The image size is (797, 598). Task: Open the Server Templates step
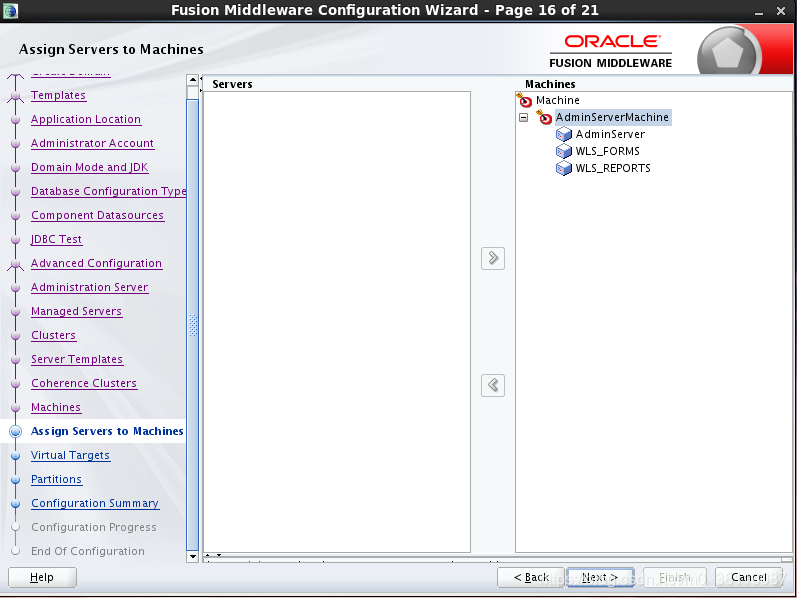pos(77,359)
